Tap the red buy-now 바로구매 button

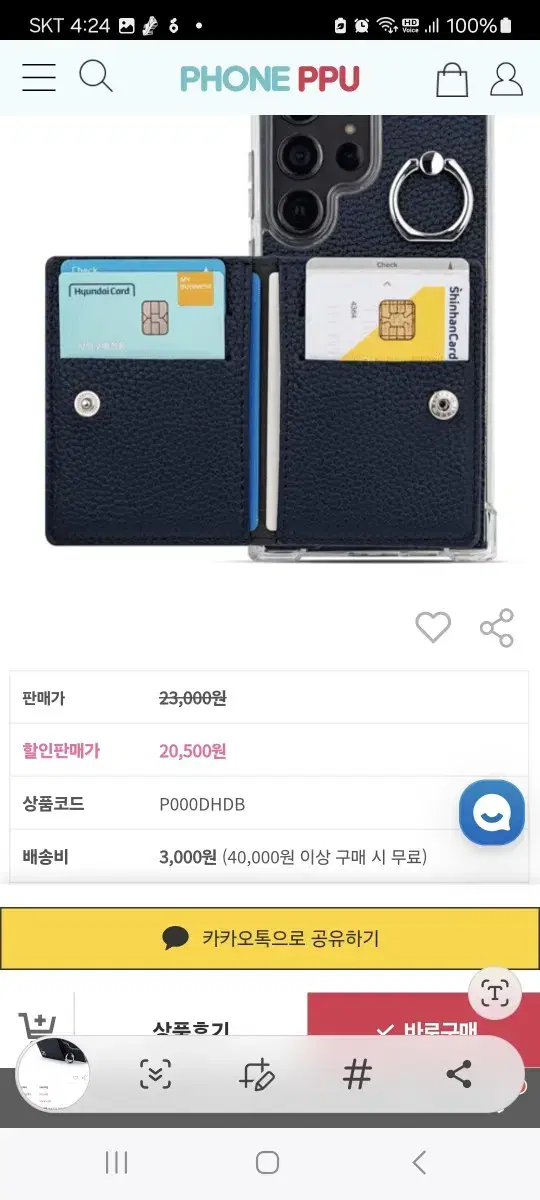click(x=424, y=1029)
